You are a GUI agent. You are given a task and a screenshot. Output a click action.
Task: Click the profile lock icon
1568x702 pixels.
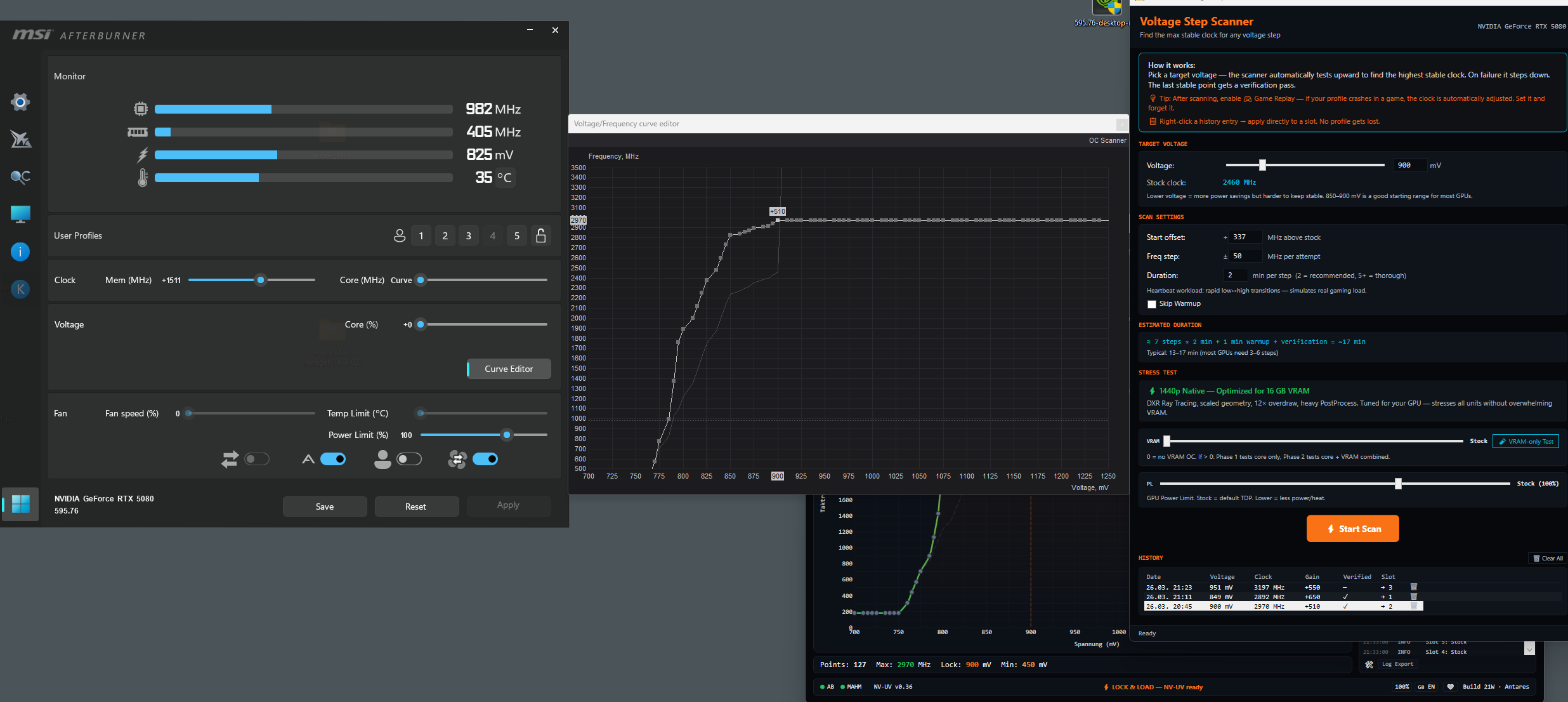tap(541, 235)
